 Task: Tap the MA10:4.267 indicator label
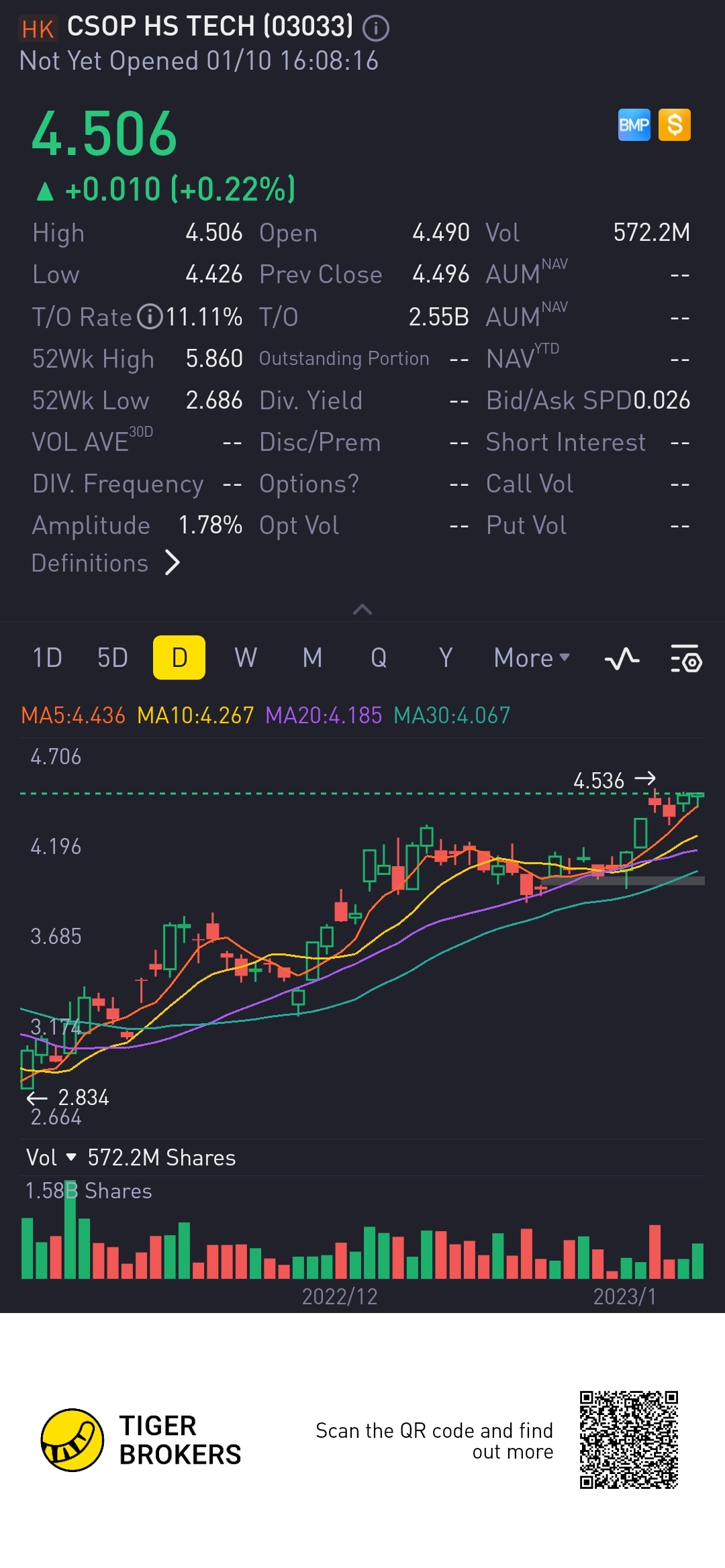click(x=195, y=715)
